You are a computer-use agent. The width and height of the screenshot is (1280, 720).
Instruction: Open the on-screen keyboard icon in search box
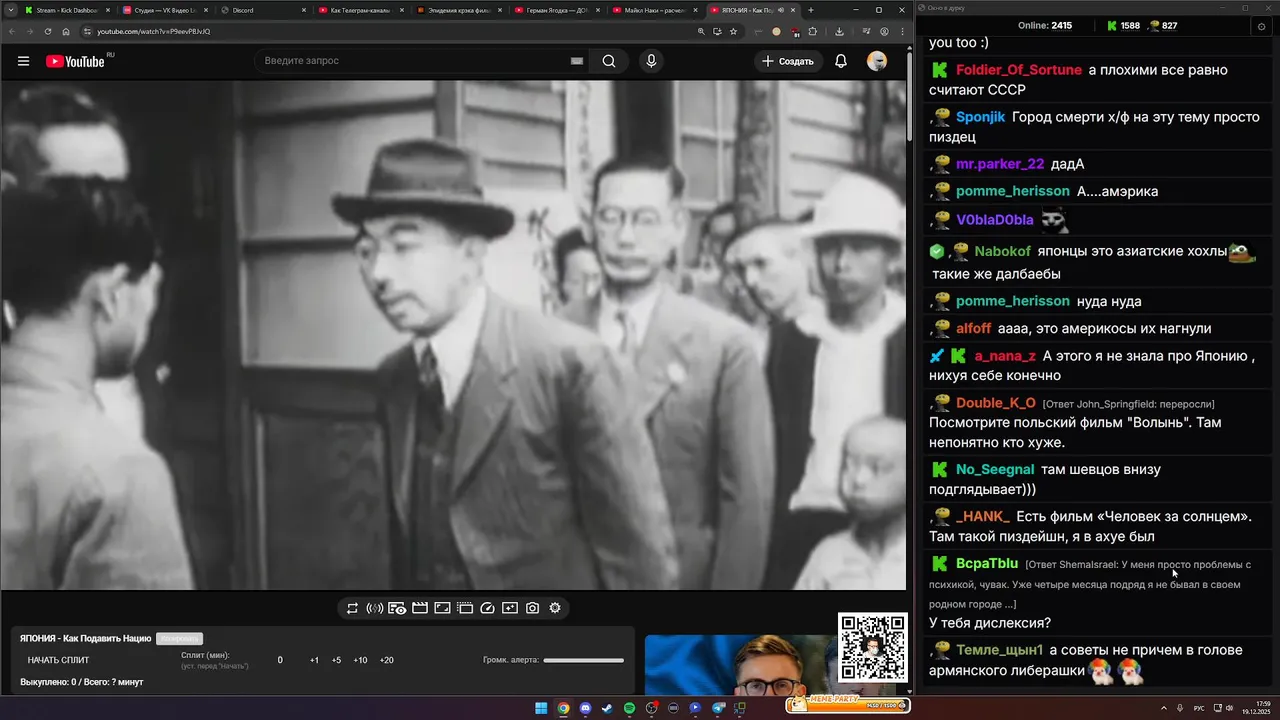(x=577, y=61)
